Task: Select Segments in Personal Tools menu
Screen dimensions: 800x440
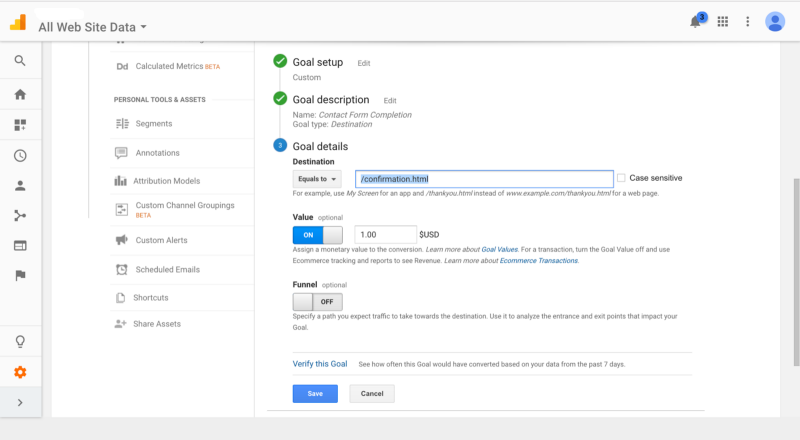Action: pyautogui.click(x=153, y=123)
